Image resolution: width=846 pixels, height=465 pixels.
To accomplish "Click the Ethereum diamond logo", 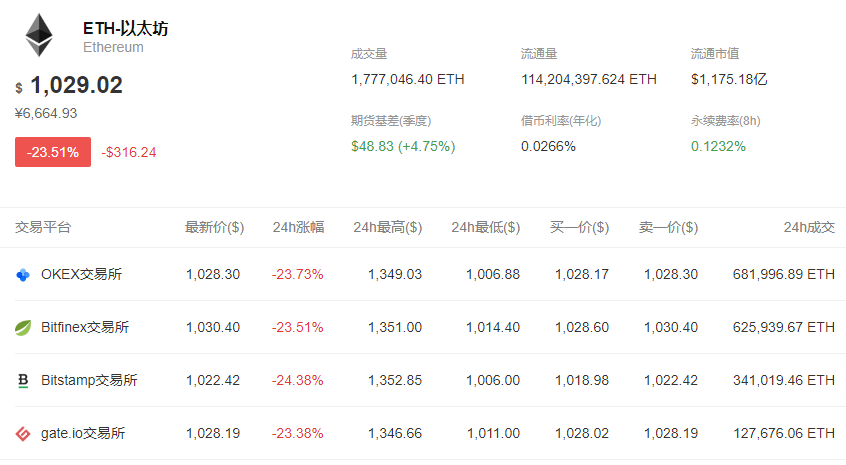I will pos(40,35).
